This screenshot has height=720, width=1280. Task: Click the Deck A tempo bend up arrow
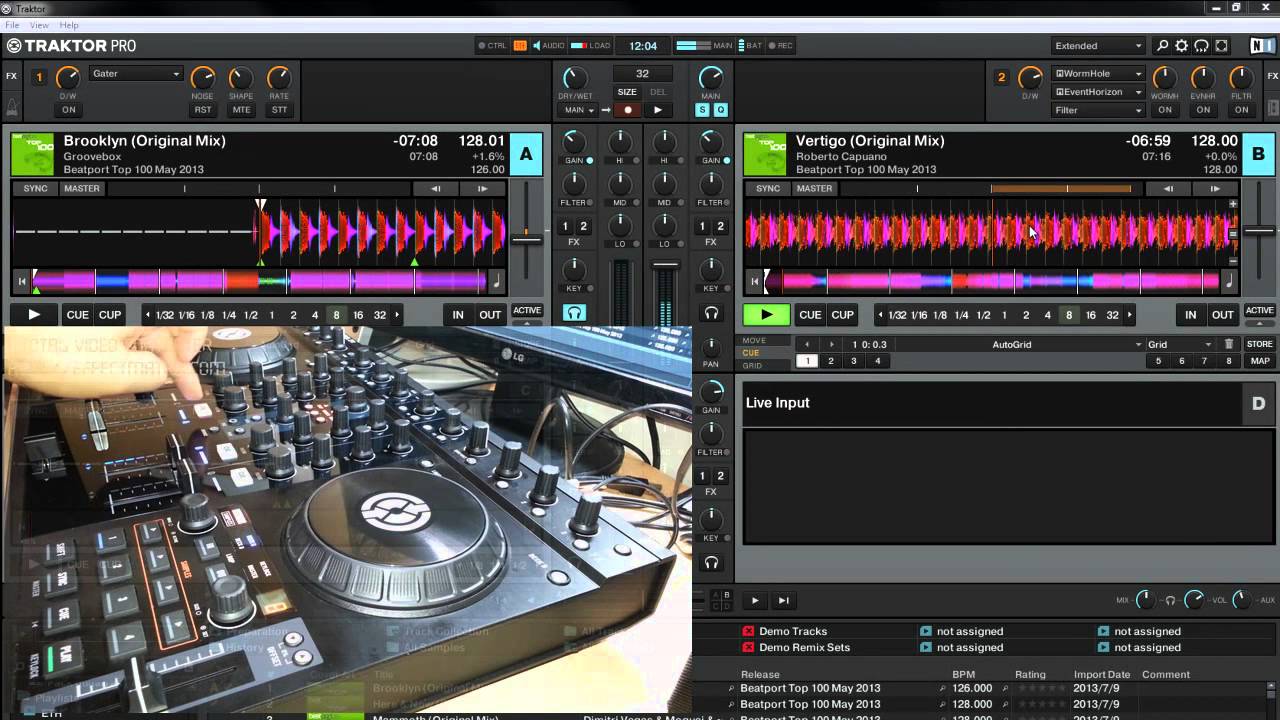[x=482, y=188]
